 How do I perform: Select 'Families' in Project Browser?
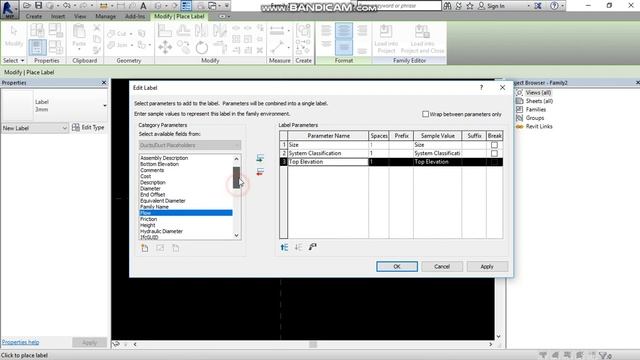pyautogui.click(x=536, y=109)
